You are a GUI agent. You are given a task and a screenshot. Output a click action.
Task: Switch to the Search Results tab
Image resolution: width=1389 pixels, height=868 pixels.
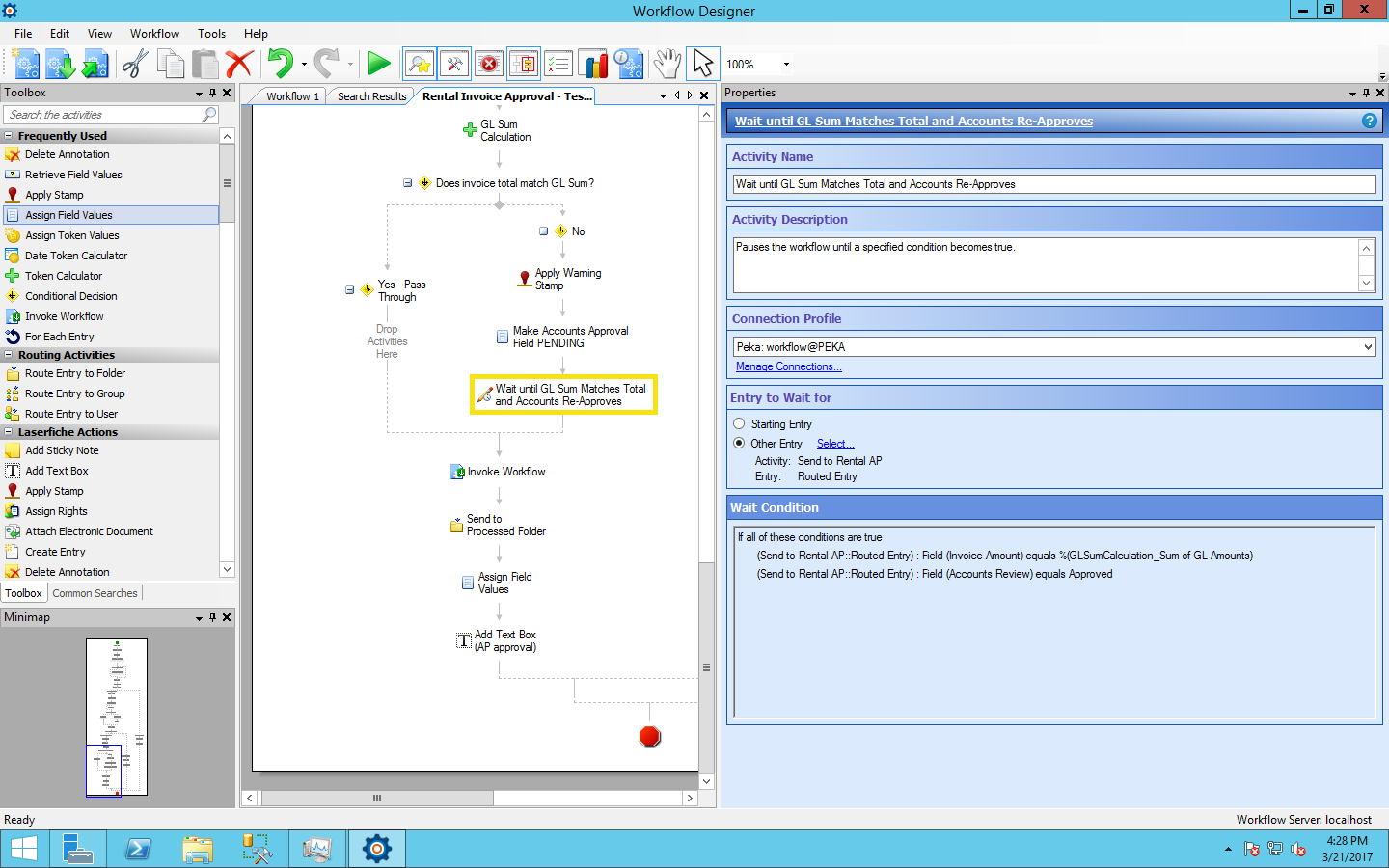pos(371,96)
